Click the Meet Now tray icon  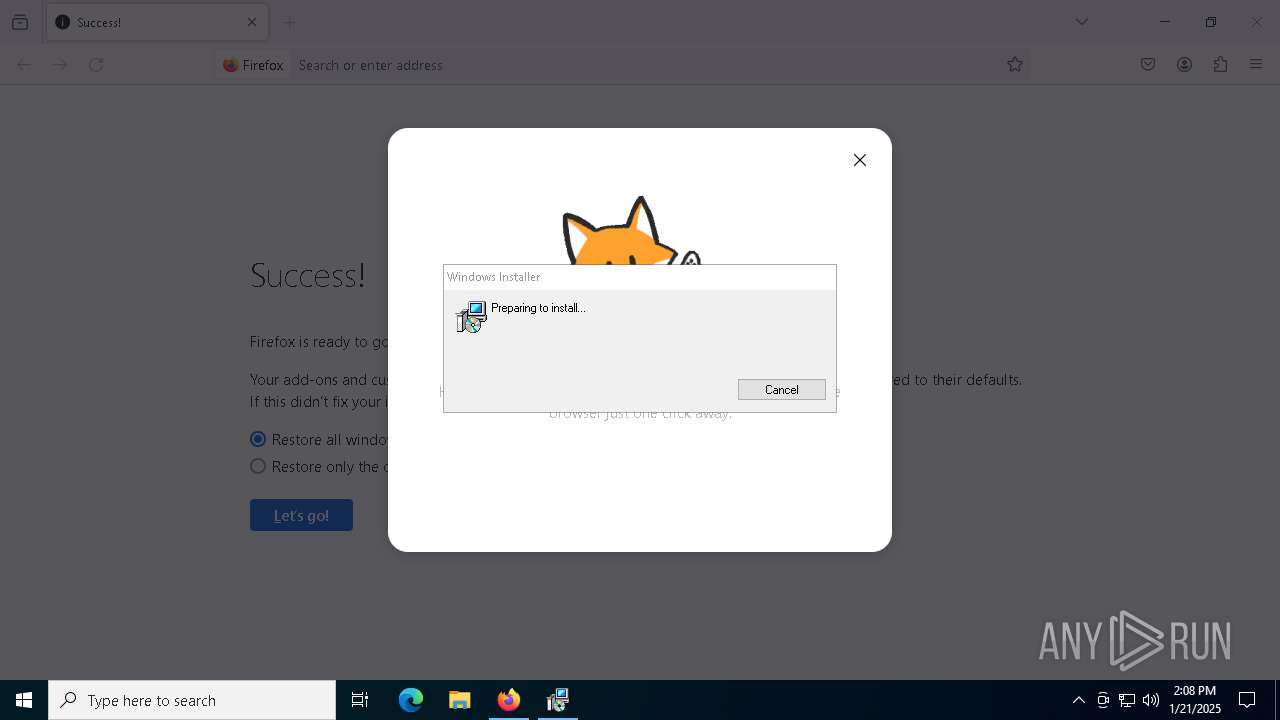tap(1103, 700)
